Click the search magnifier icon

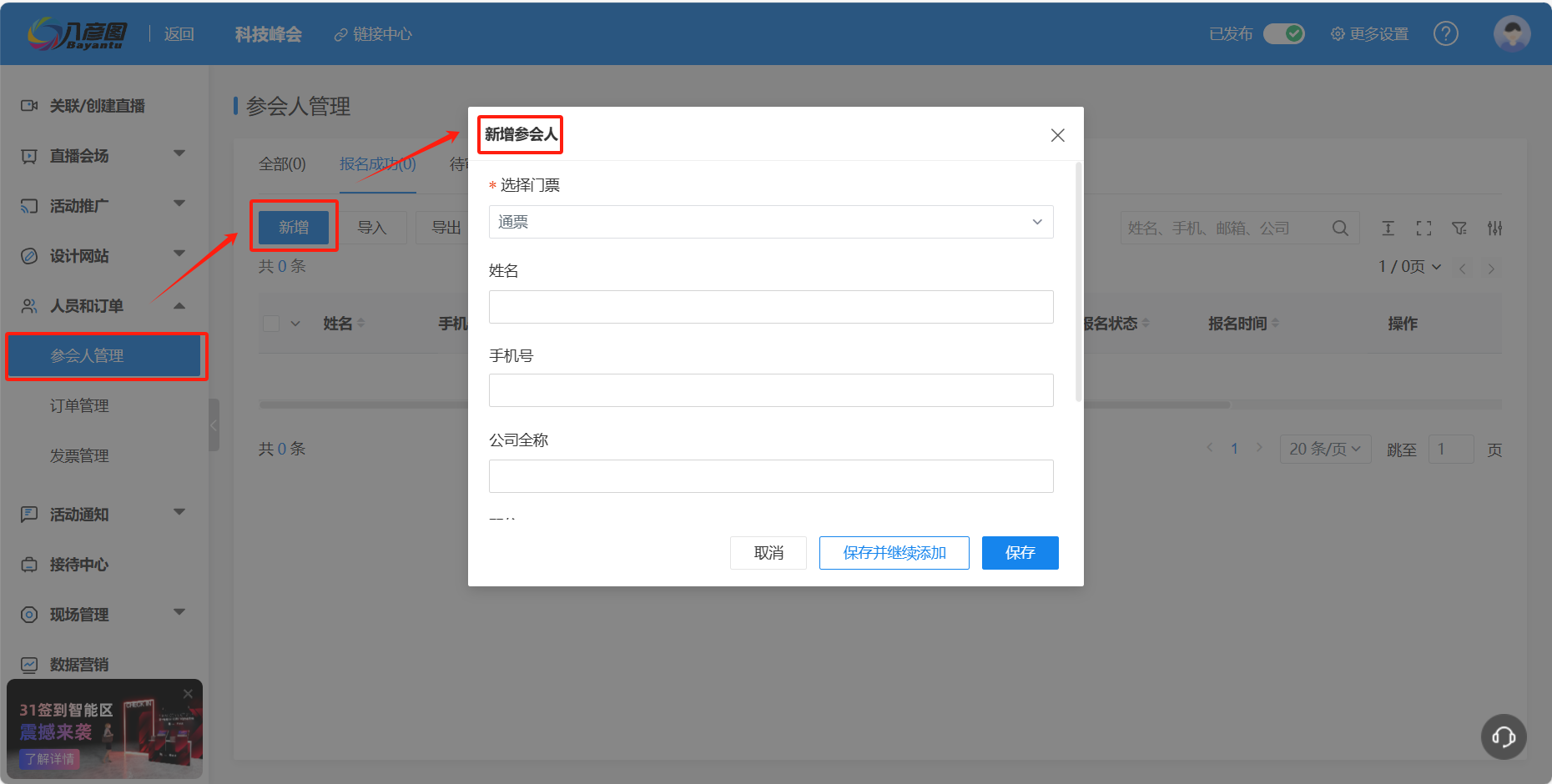tap(1340, 228)
